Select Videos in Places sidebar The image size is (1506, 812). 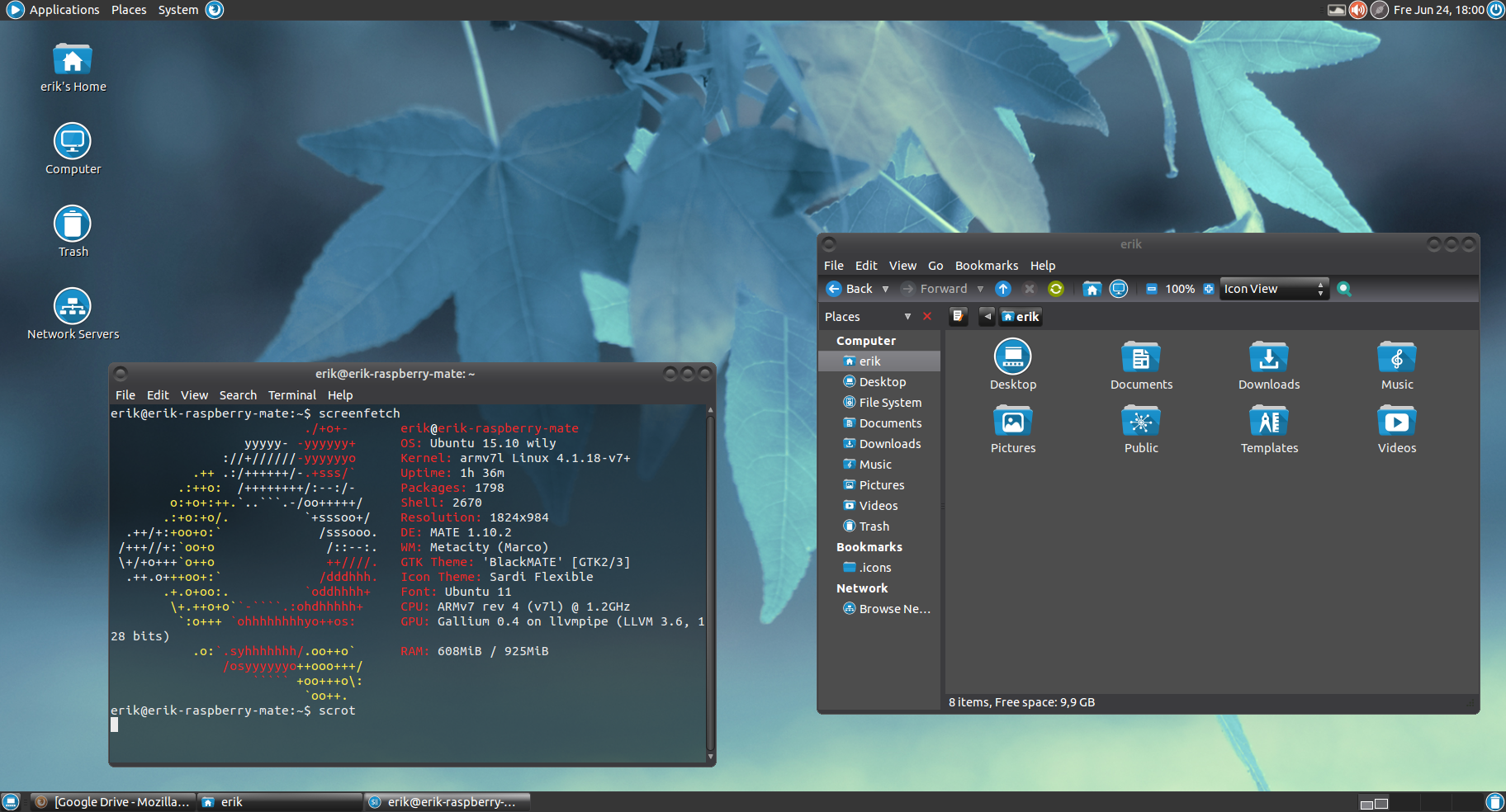pyautogui.click(x=879, y=506)
